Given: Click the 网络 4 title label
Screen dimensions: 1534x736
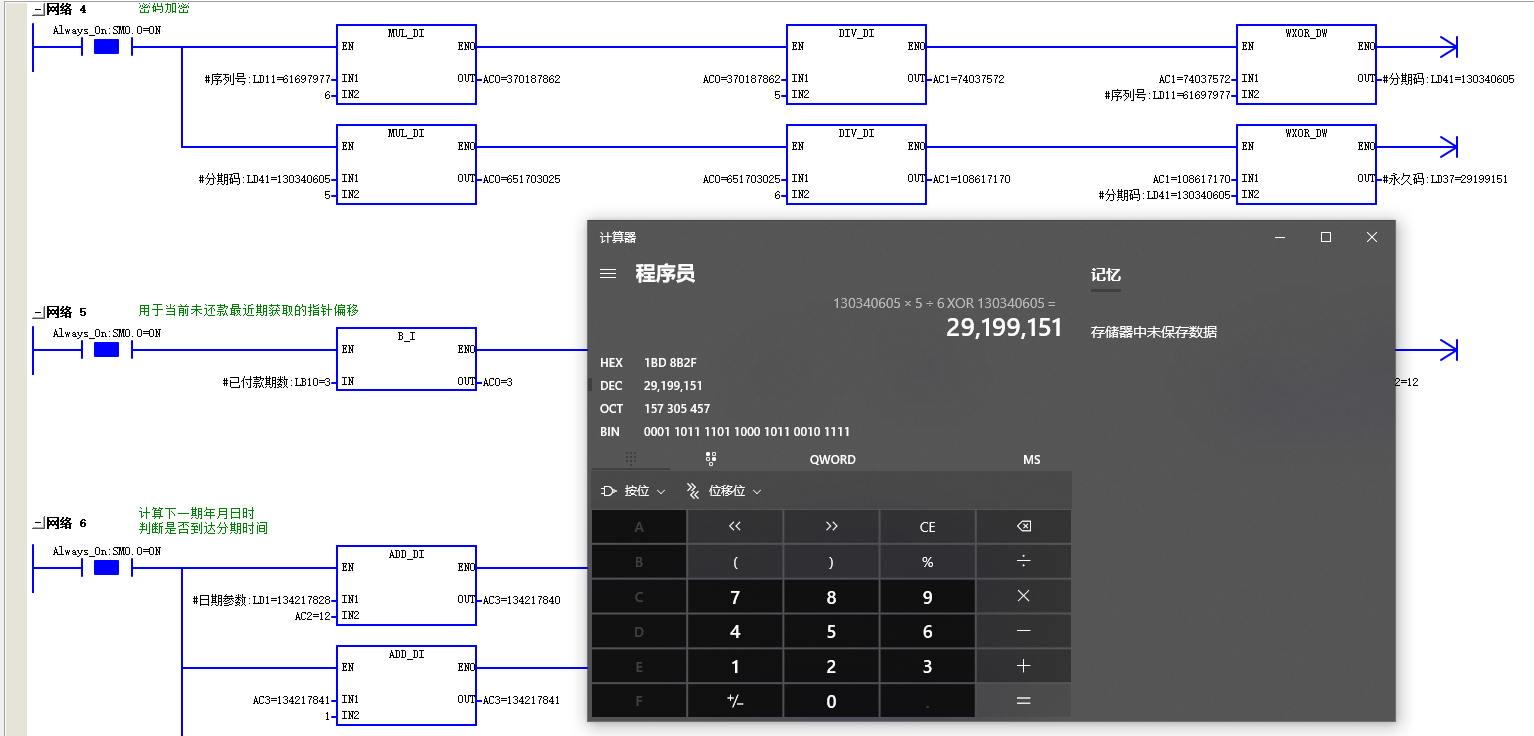Looking at the screenshot, I should (x=67, y=10).
